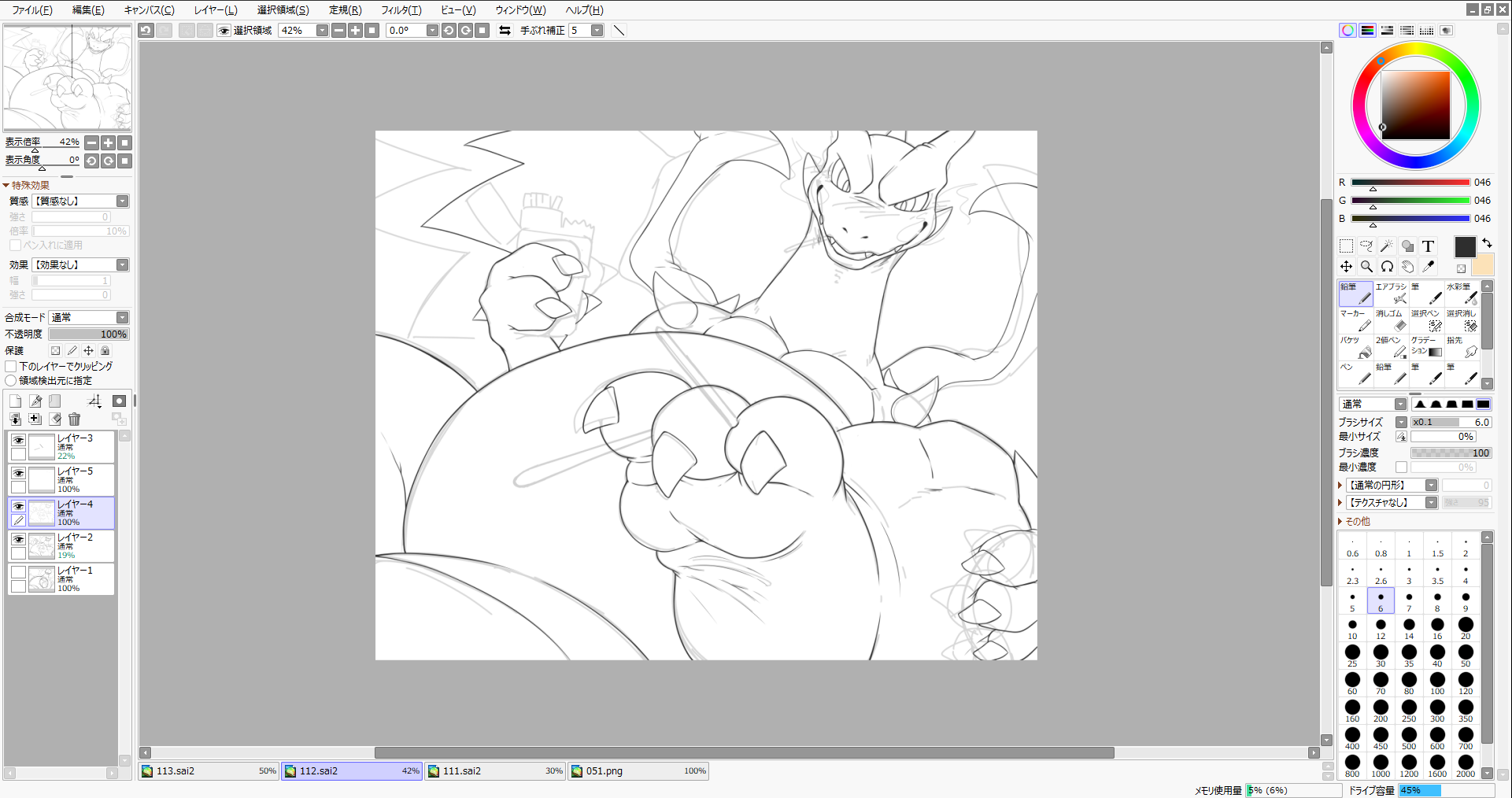Select the hand pan tool

point(1407,267)
